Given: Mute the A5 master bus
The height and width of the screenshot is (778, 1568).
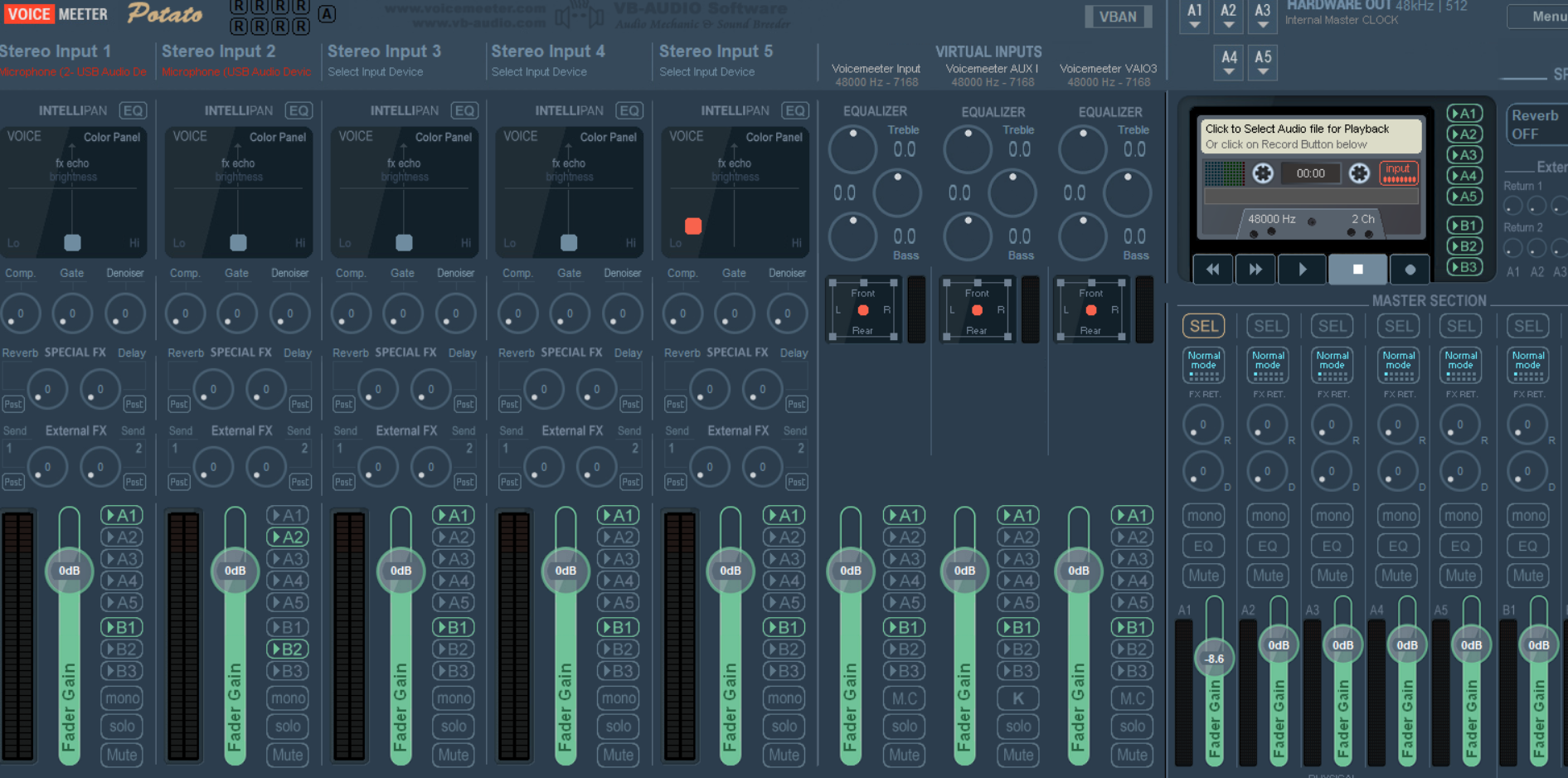Looking at the screenshot, I should pyautogui.click(x=1460, y=576).
